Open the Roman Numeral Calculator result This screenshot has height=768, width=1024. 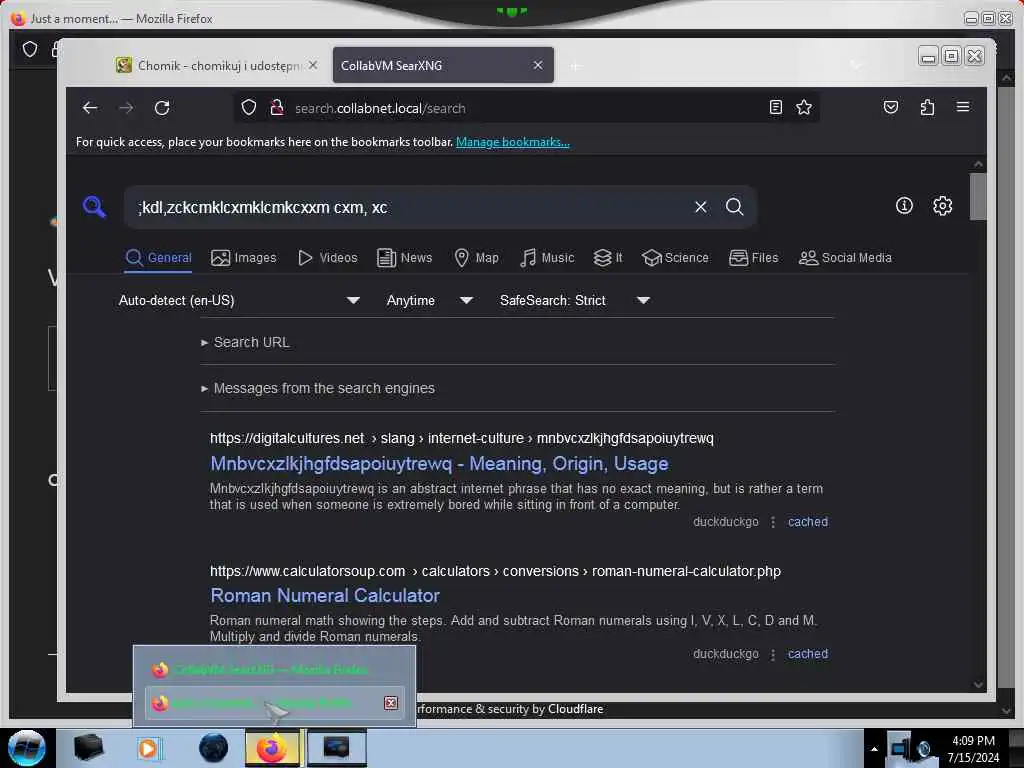click(325, 596)
